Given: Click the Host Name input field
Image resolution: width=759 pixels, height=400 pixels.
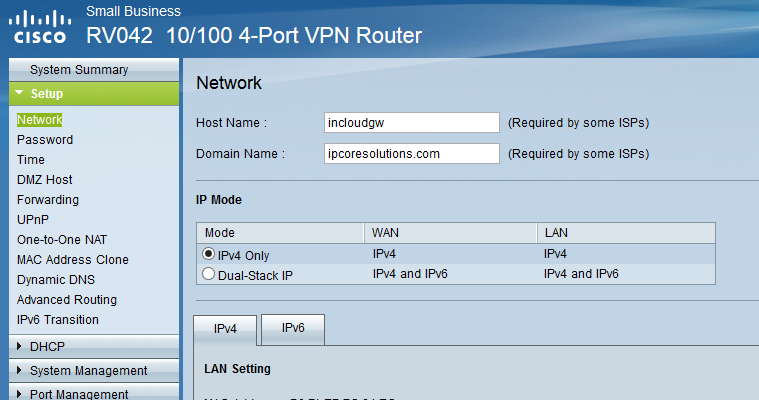Looking at the screenshot, I should coord(411,123).
